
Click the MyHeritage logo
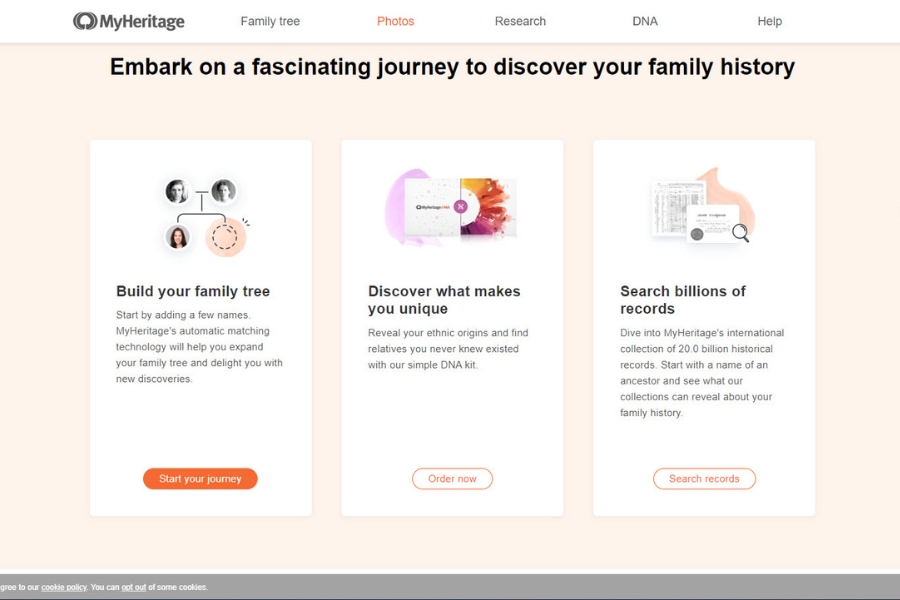coord(128,21)
